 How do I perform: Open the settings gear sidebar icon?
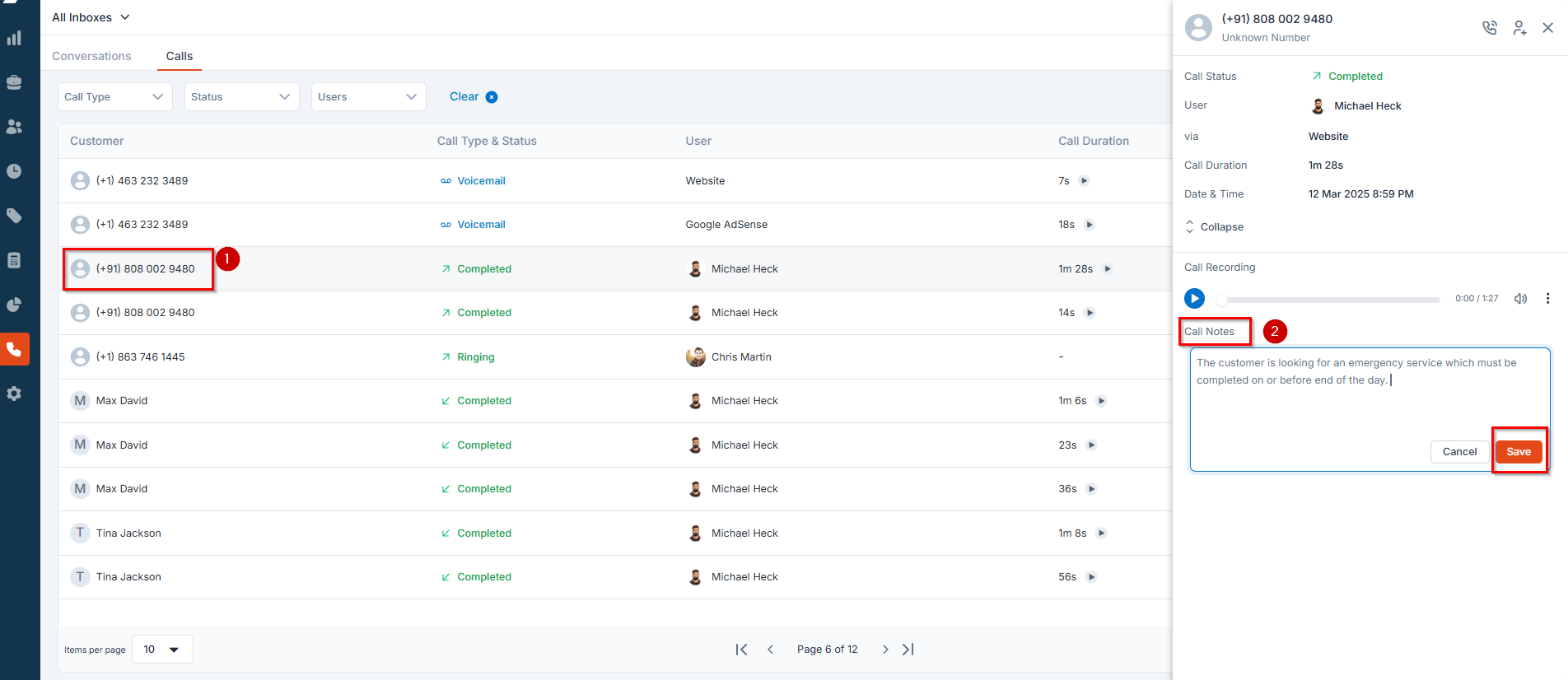14,394
